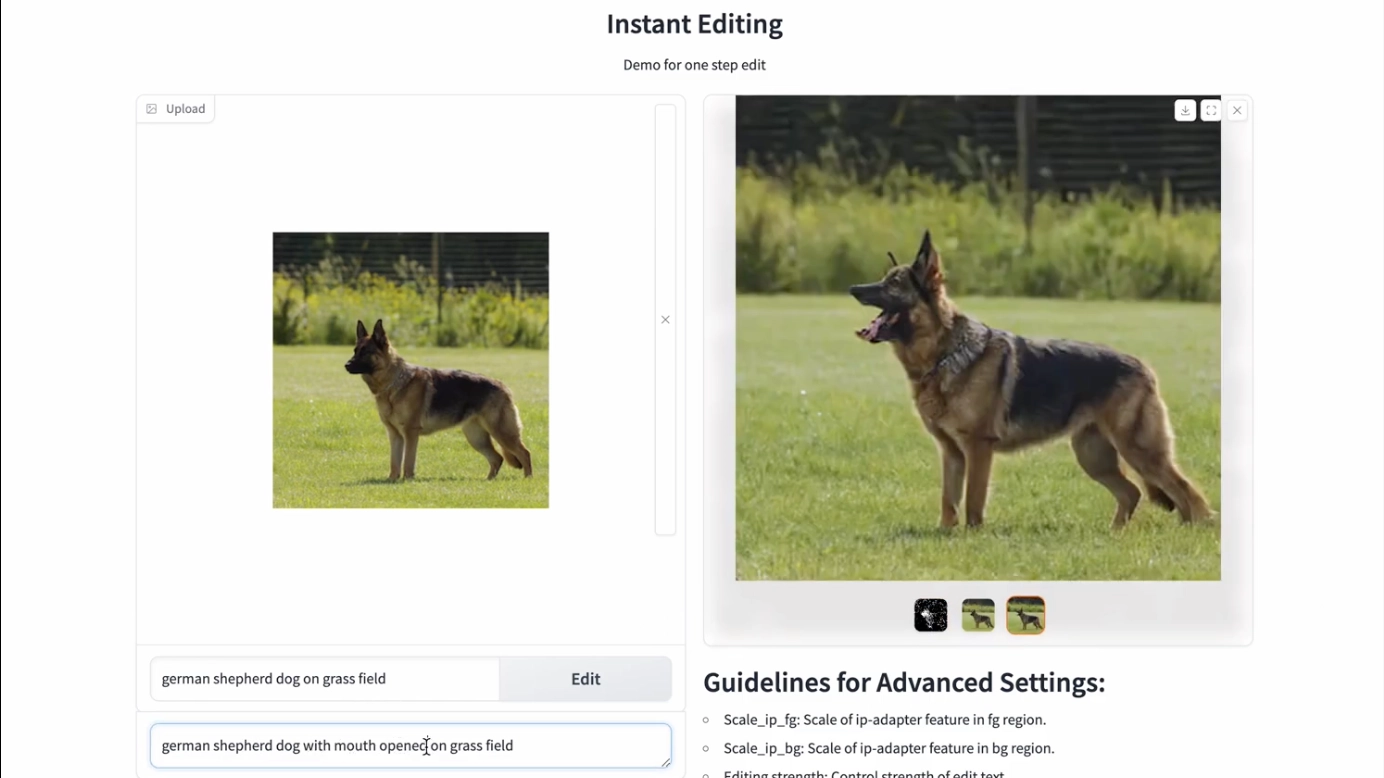This screenshot has width=1384, height=778.
Task: Remove the uploaded dog image with the X
Action: point(665,320)
